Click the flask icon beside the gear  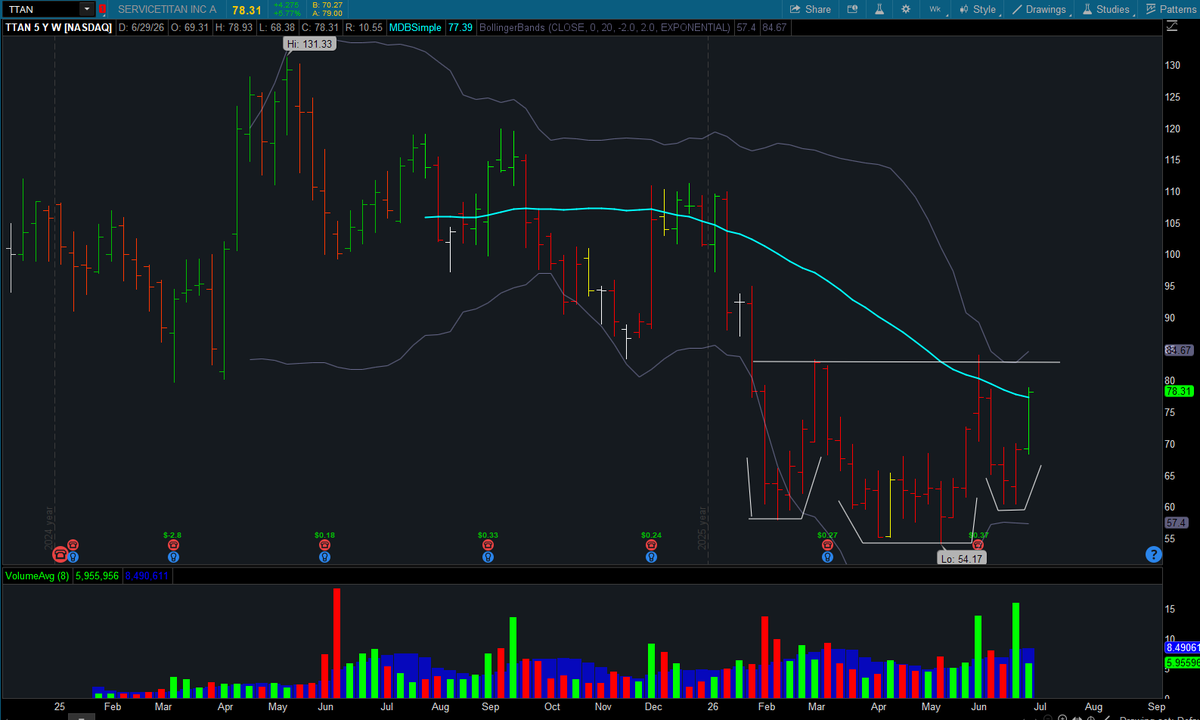coord(878,9)
